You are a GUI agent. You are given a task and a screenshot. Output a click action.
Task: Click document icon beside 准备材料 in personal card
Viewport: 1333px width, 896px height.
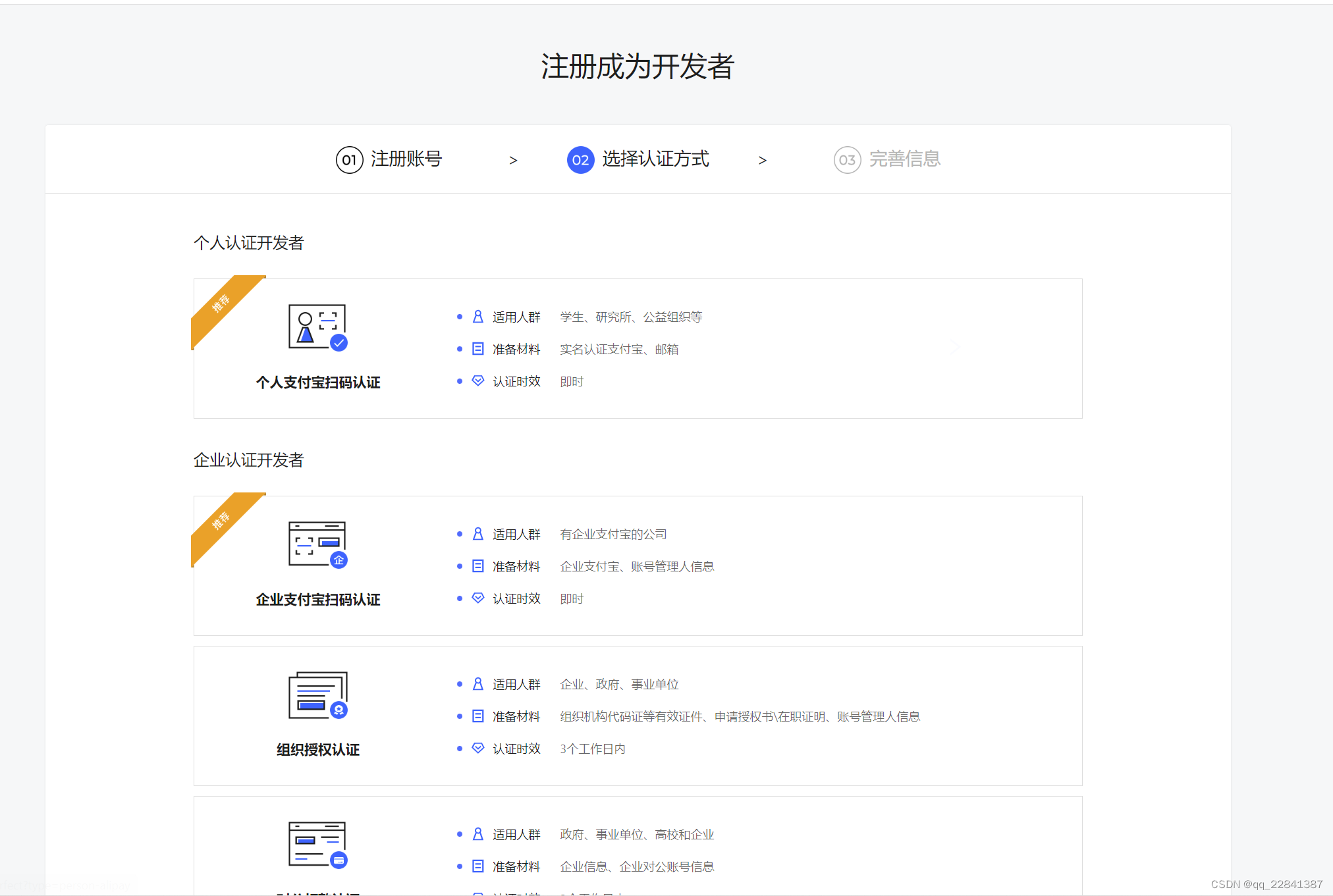pyautogui.click(x=478, y=349)
